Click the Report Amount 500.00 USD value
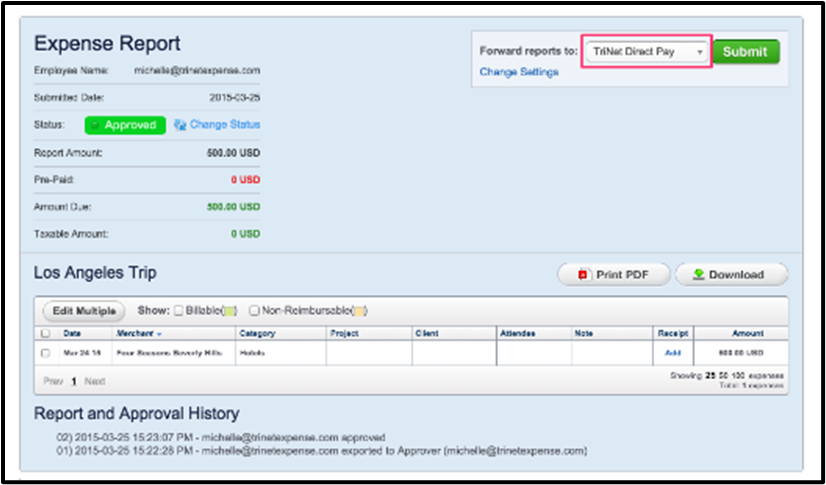Image resolution: width=826 pixels, height=485 pixels. (x=233, y=153)
